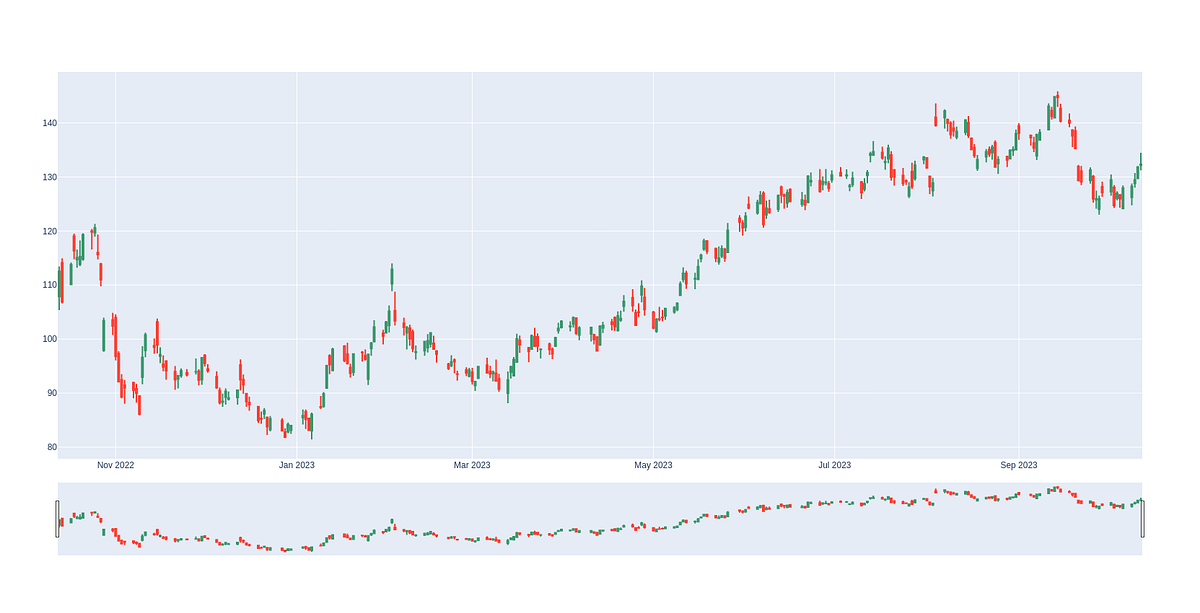1200x613 pixels.
Task: Grab the right range slider handle
Action: [x=1143, y=520]
